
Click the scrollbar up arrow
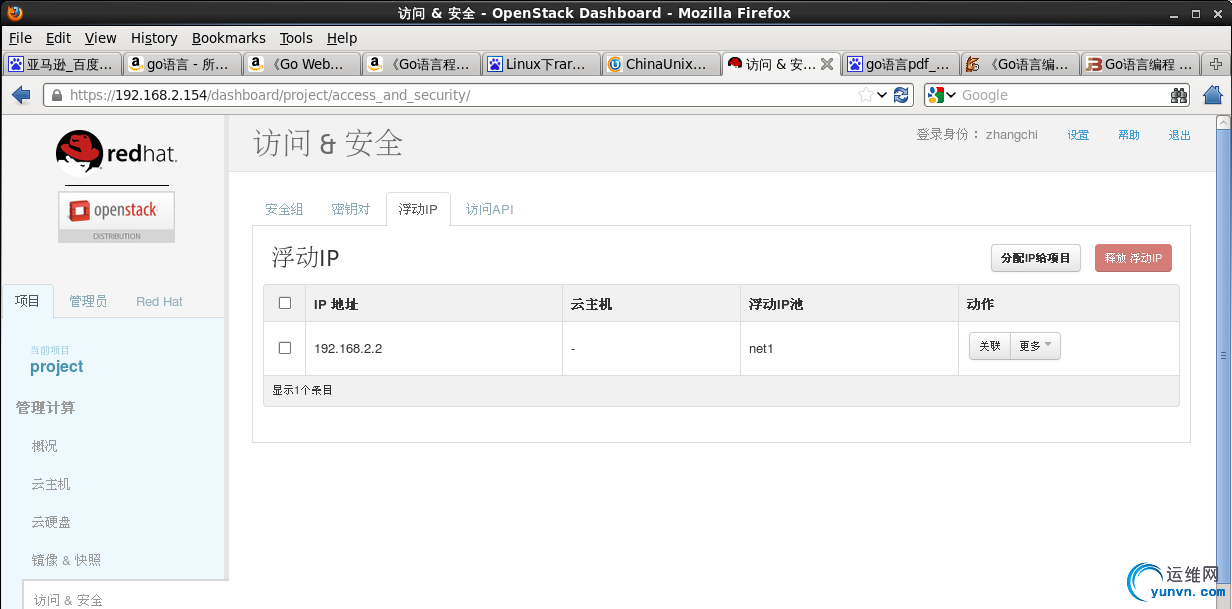[x=1223, y=121]
